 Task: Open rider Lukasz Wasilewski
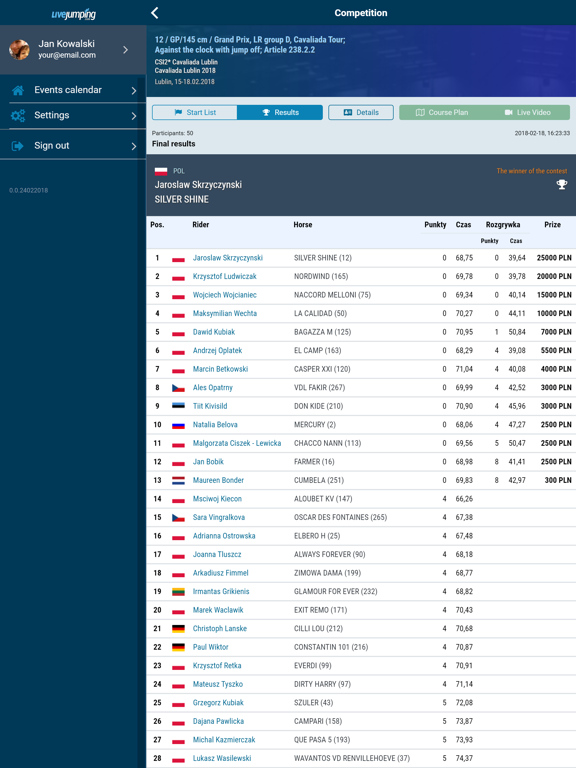point(222,758)
